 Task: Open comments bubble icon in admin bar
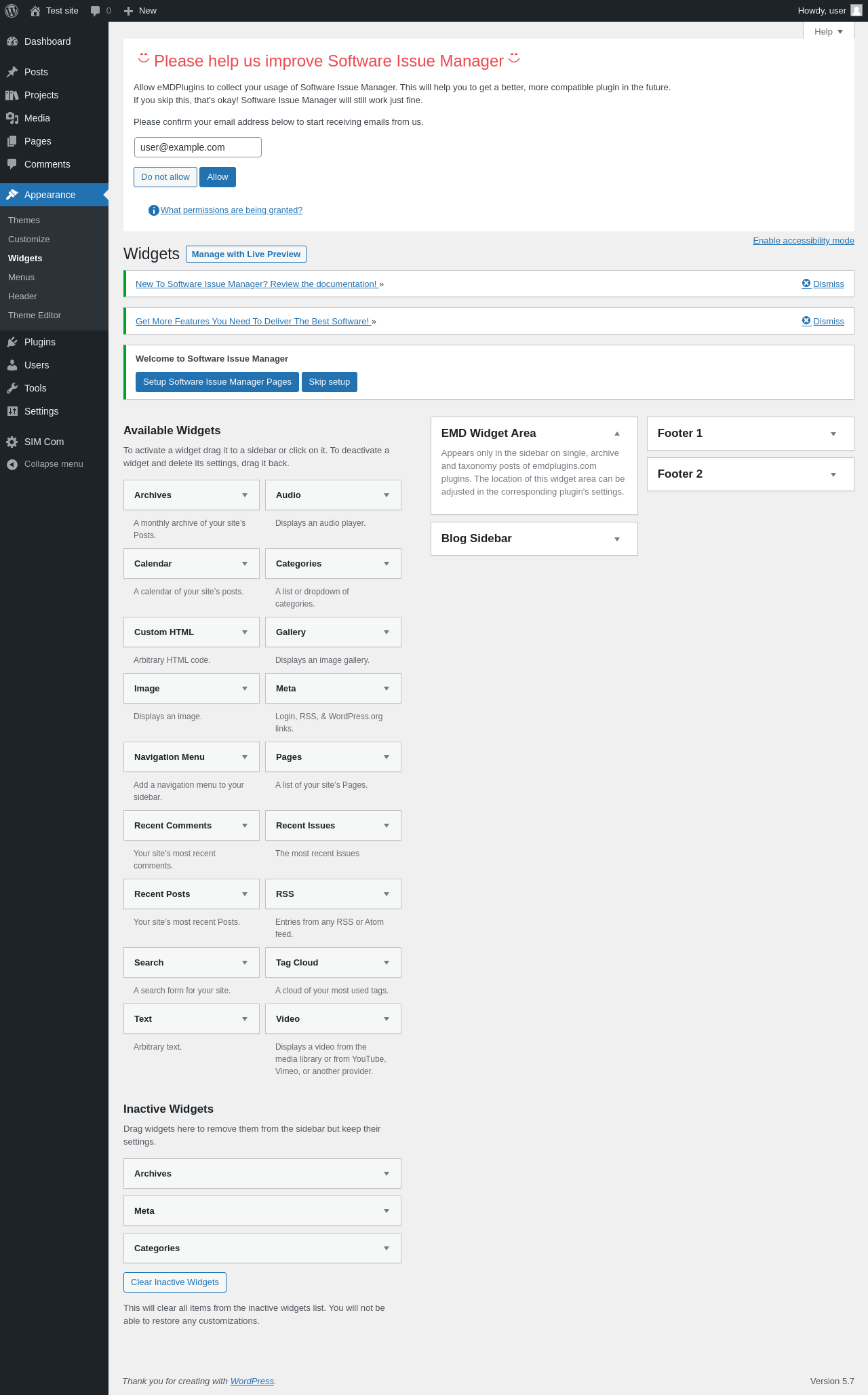96,11
